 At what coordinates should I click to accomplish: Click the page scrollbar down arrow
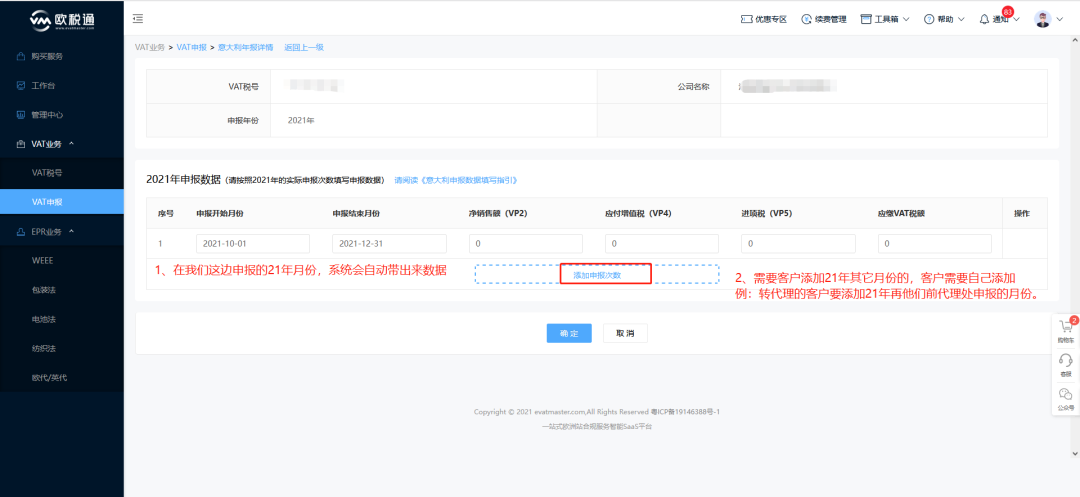(x=1075, y=454)
